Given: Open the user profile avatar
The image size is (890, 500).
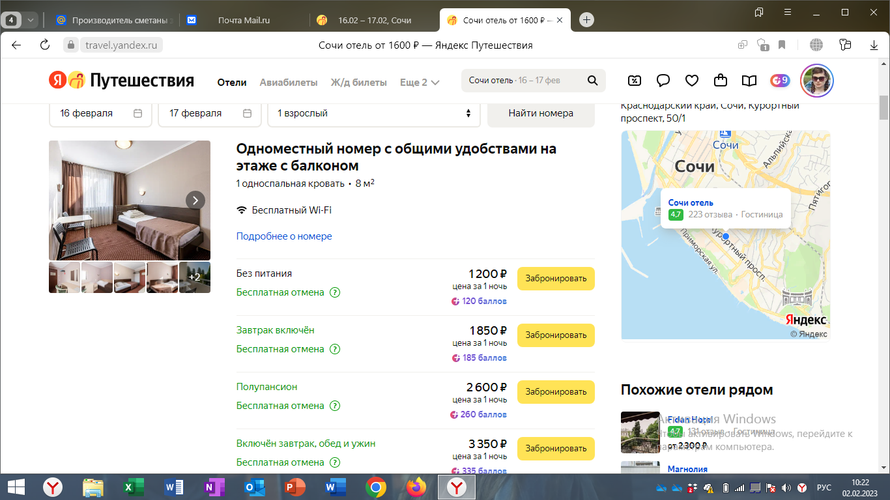Looking at the screenshot, I should (817, 81).
